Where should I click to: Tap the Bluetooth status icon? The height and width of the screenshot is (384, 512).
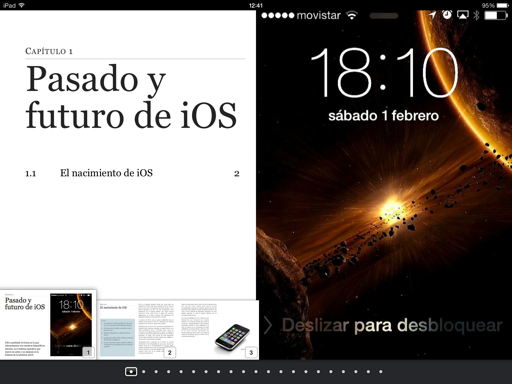pos(476,15)
